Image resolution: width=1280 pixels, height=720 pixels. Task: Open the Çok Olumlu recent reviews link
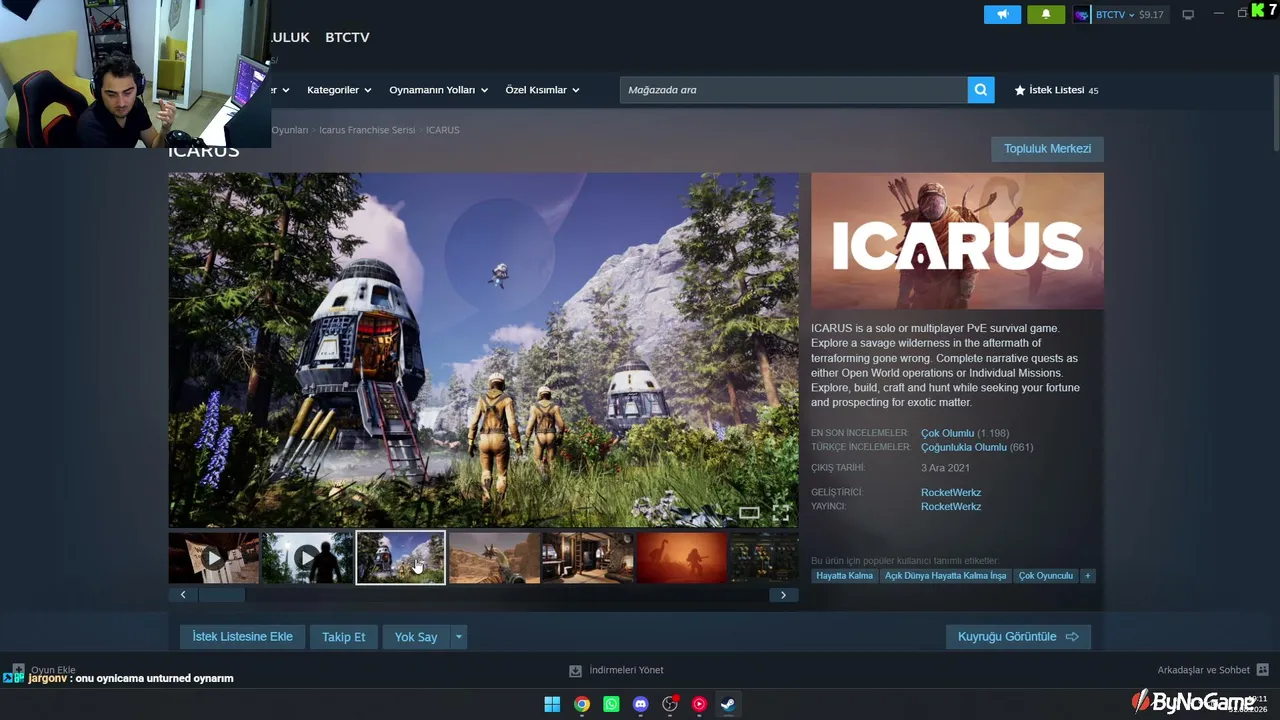tap(947, 433)
